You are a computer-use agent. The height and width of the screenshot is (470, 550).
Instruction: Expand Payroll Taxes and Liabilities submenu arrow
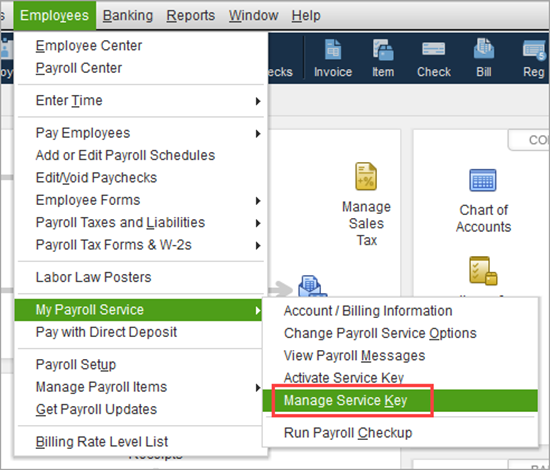coord(258,223)
